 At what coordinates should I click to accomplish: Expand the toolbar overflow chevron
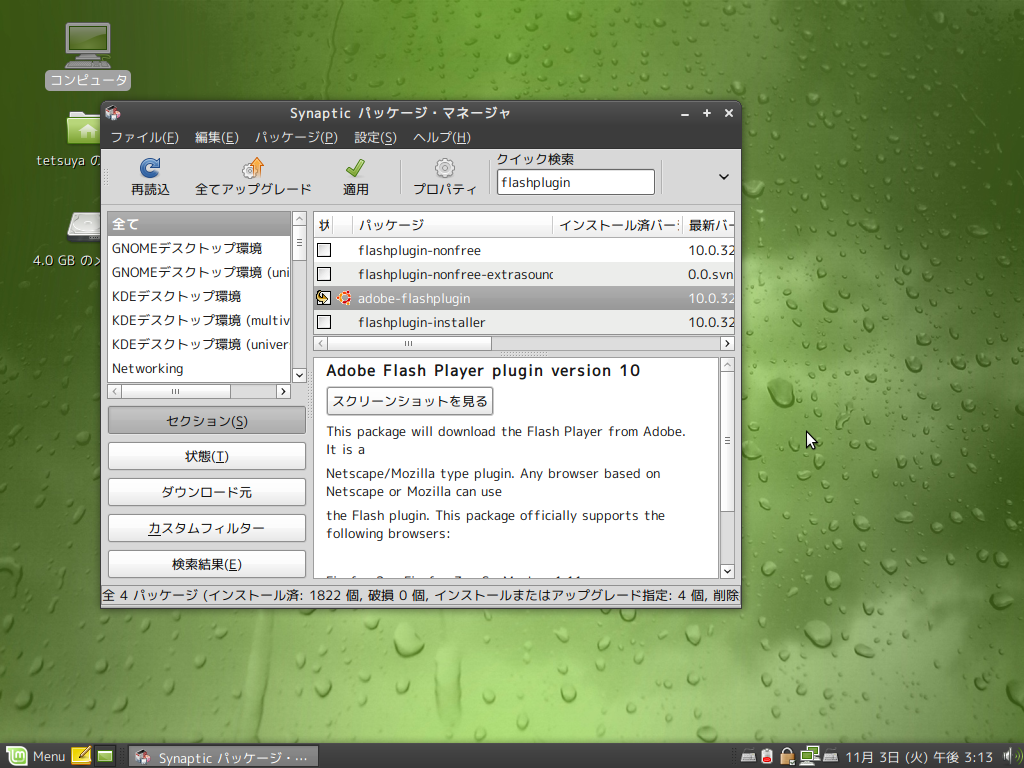(x=724, y=177)
